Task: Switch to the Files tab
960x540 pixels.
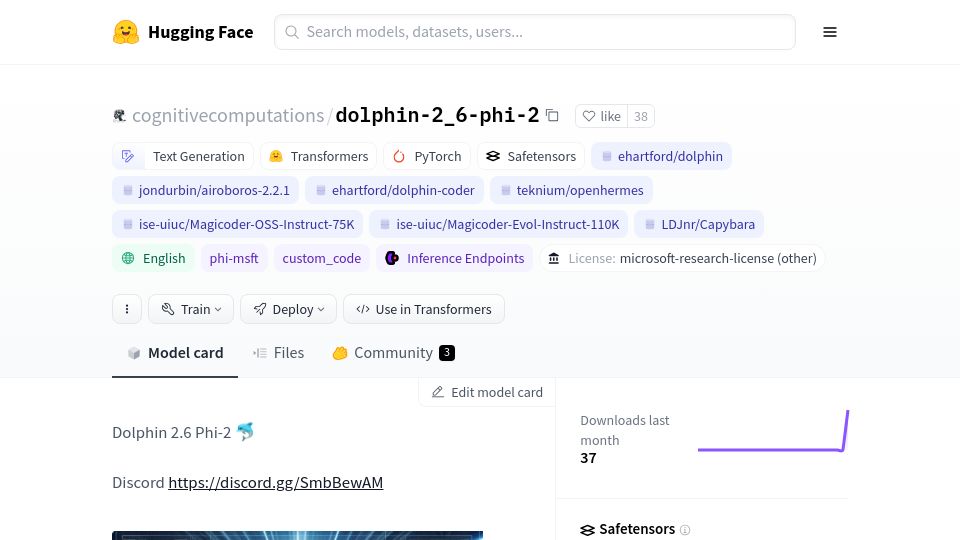Action: (x=279, y=353)
